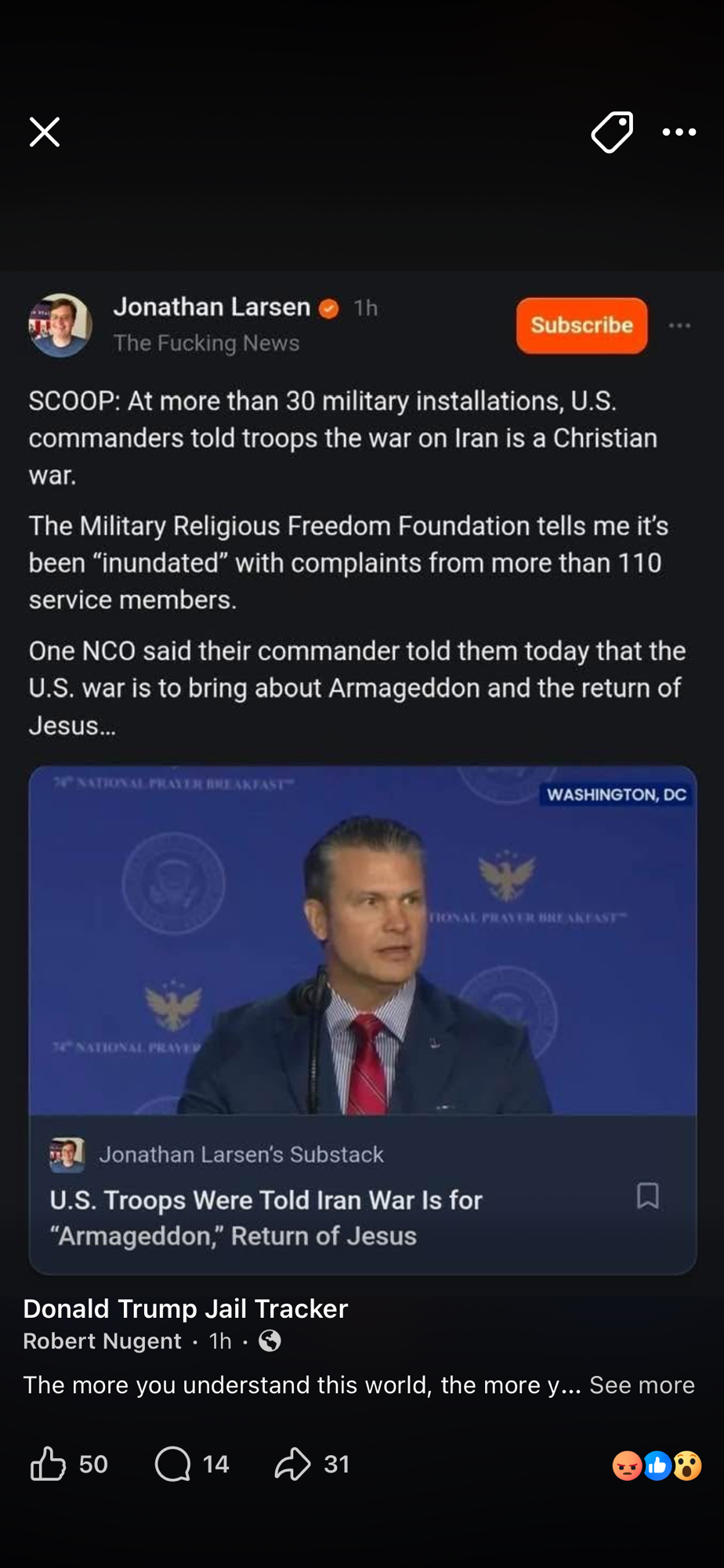The height and width of the screenshot is (1568, 724).
Task: Tap the share arrow icon
Action: pyautogui.click(x=292, y=1464)
